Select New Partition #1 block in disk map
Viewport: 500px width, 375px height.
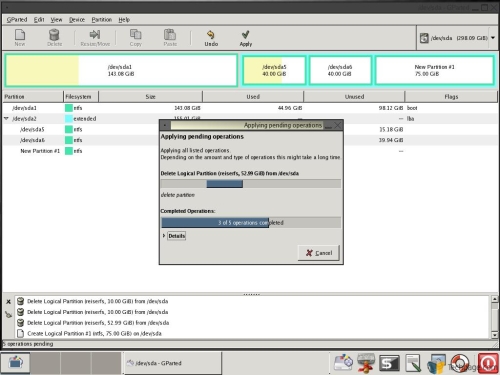[434, 70]
